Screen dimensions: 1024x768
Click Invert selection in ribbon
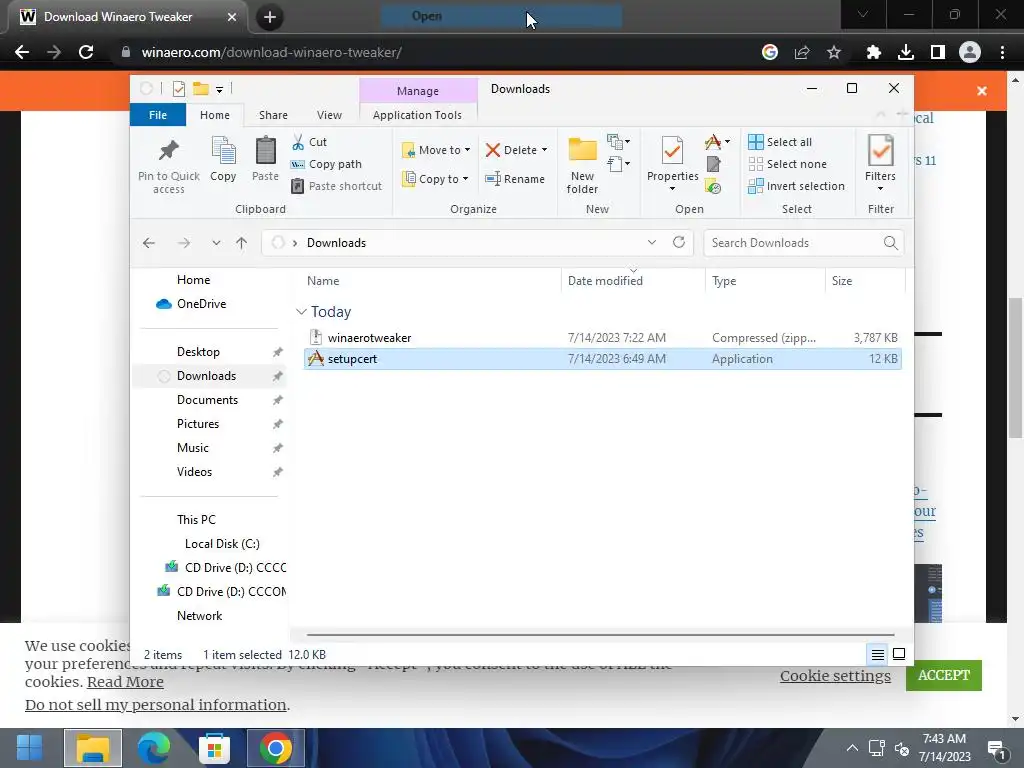[x=796, y=186]
